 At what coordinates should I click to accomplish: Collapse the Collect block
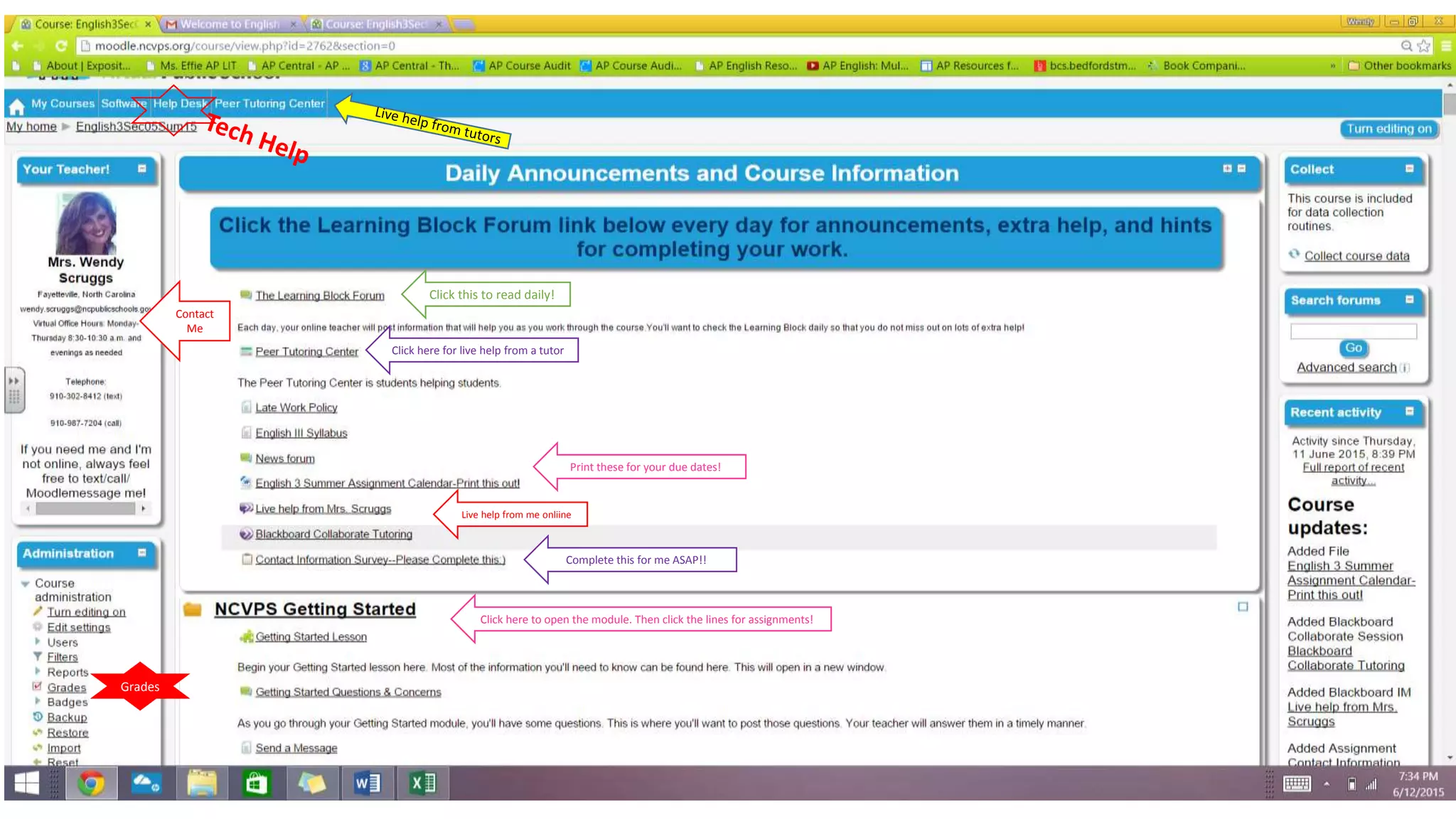pyautogui.click(x=1409, y=168)
